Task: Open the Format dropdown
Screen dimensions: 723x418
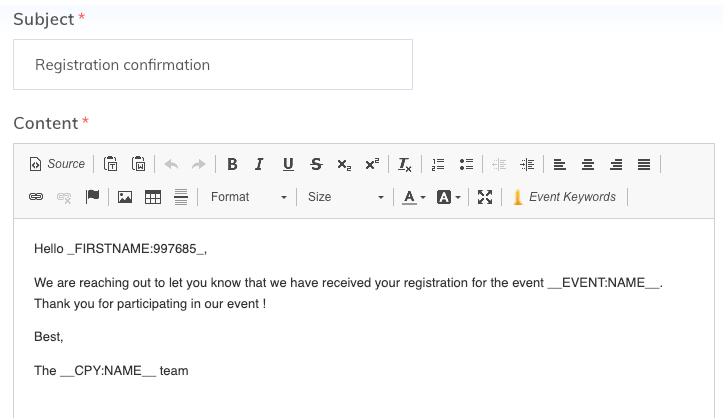Action: pyautogui.click(x=249, y=197)
